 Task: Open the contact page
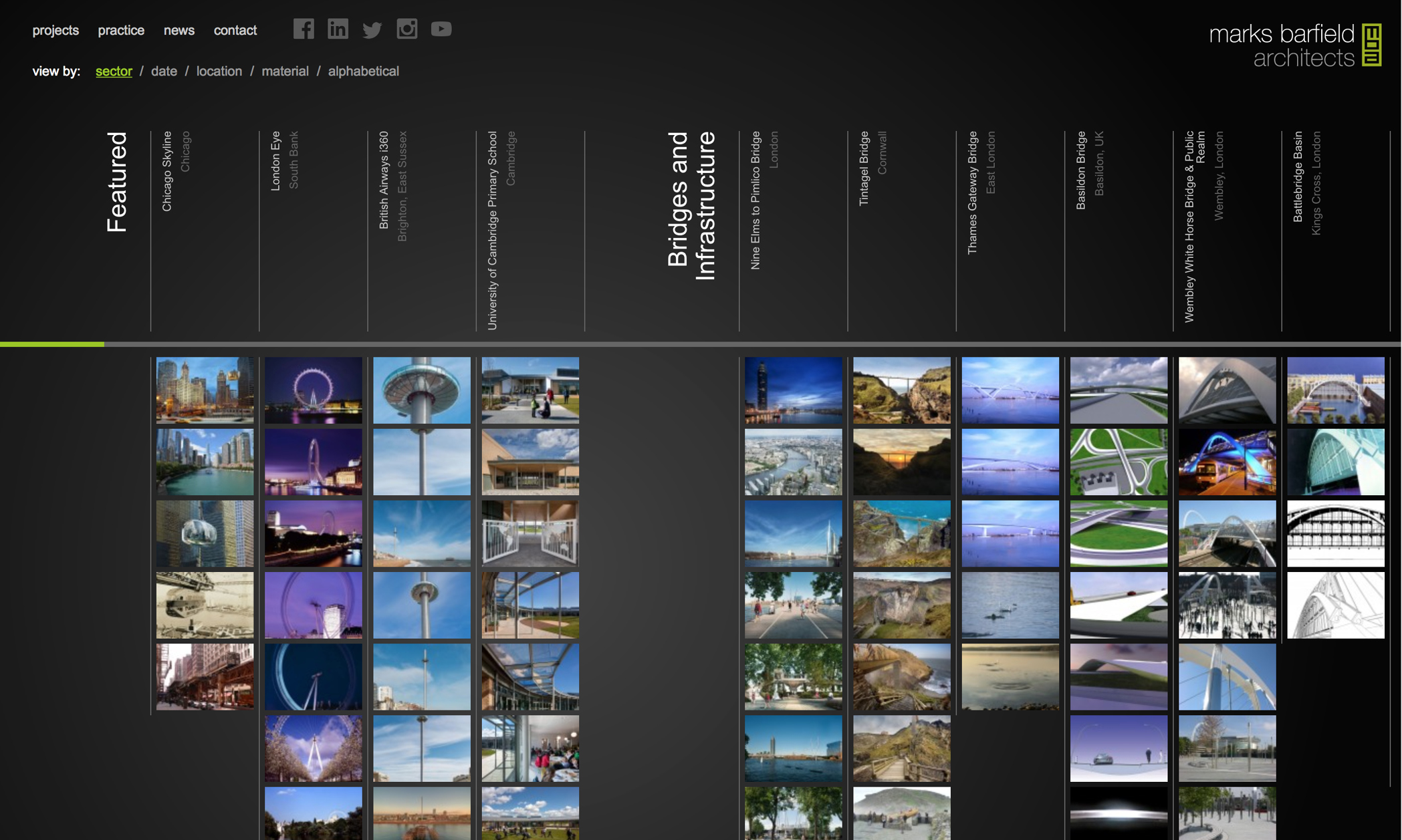click(235, 30)
